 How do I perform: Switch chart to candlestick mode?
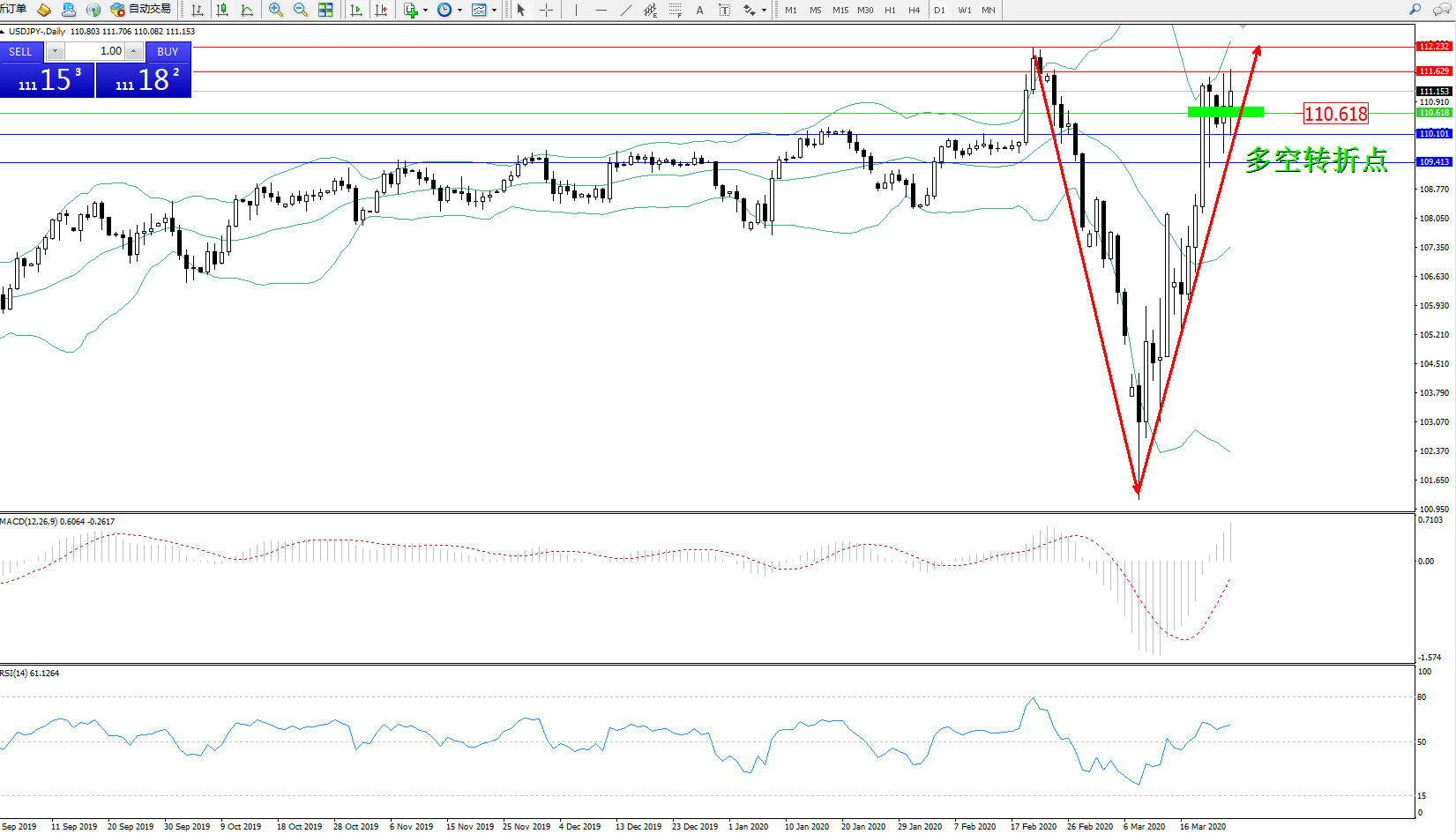pyautogui.click(x=222, y=10)
